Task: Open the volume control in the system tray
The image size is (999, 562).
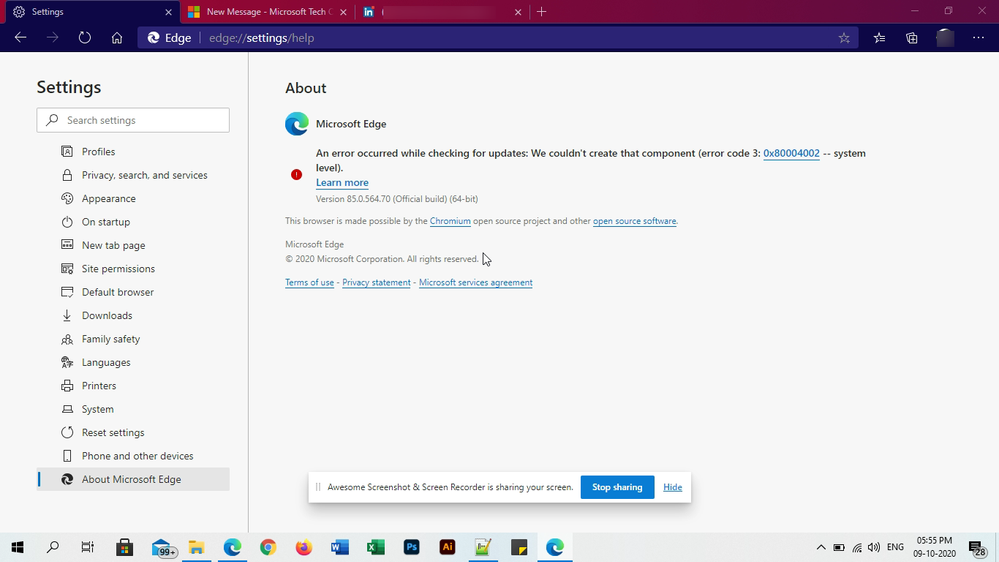Action: (873, 547)
